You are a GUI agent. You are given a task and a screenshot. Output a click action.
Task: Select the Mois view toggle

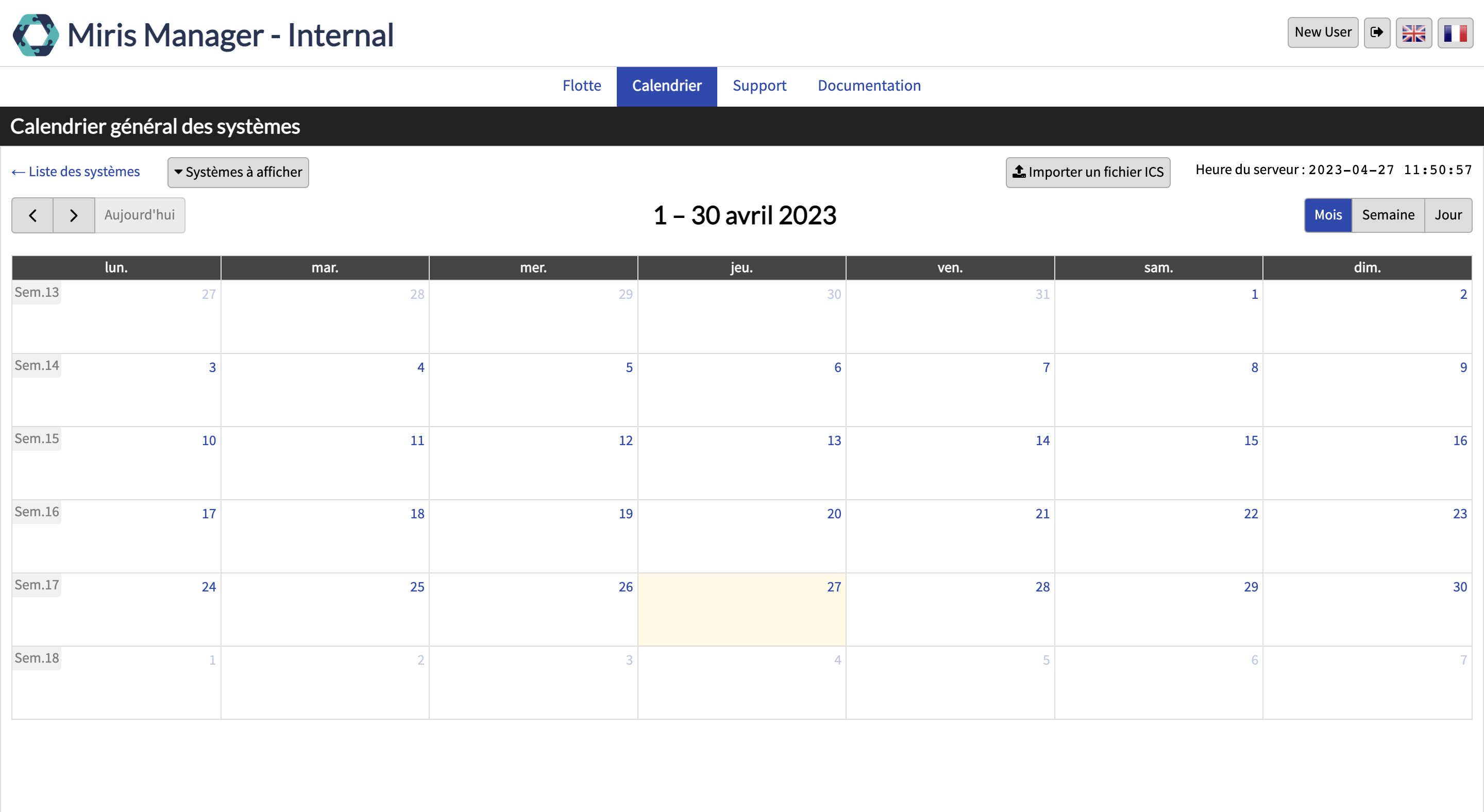pos(1328,215)
